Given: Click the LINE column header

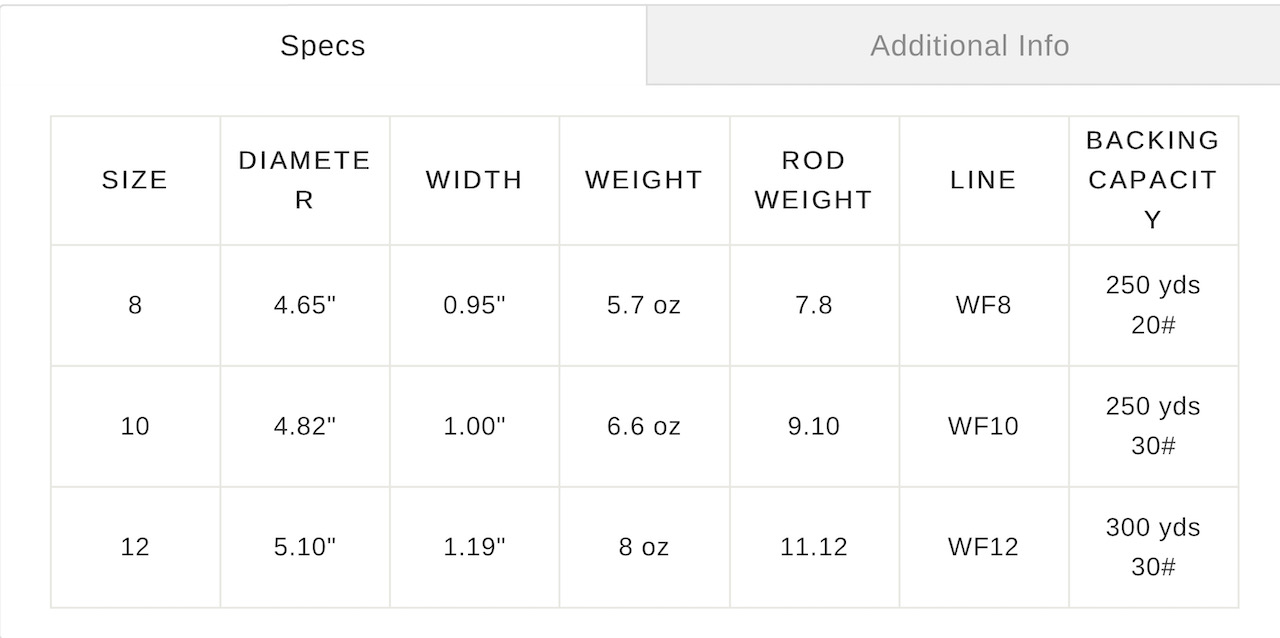Looking at the screenshot, I should click(983, 180).
